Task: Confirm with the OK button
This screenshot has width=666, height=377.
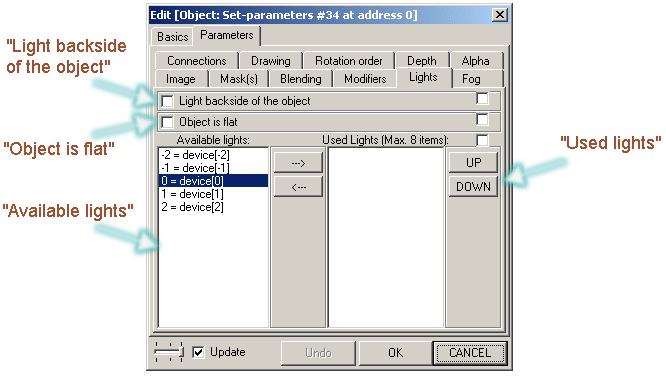Action: click(x=395, y=353)
